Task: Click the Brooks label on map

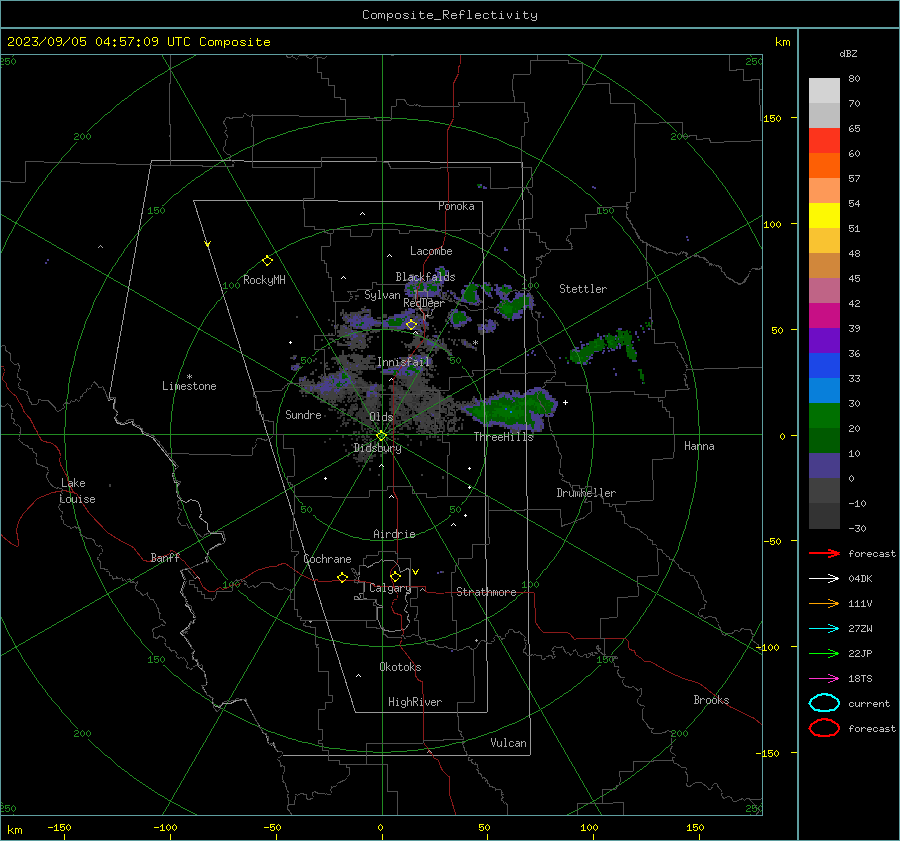Action: coord(711,700)
